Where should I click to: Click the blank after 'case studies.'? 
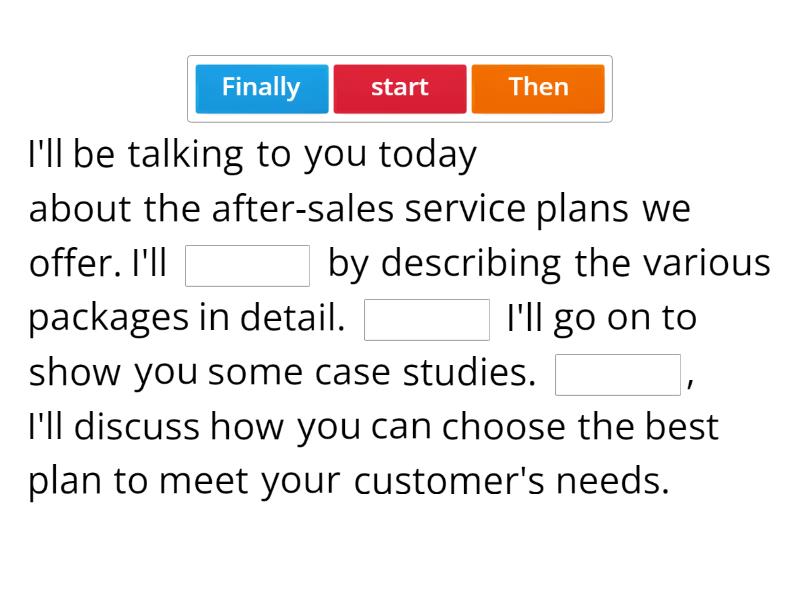pyautogui.click(x=618, y=375)
